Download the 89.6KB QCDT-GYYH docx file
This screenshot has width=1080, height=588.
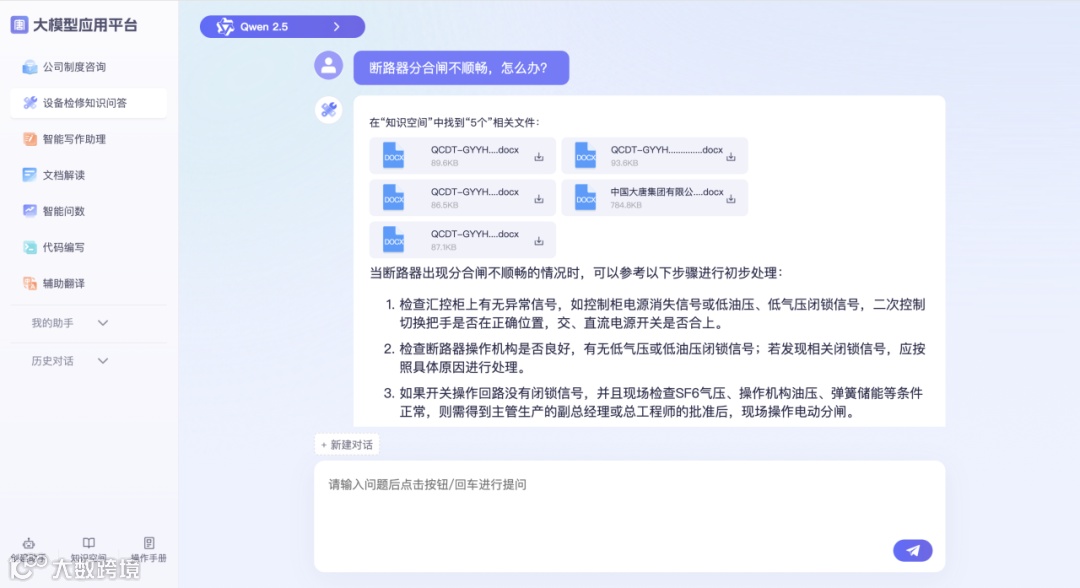pyautogui.click(x=539, y=157)
